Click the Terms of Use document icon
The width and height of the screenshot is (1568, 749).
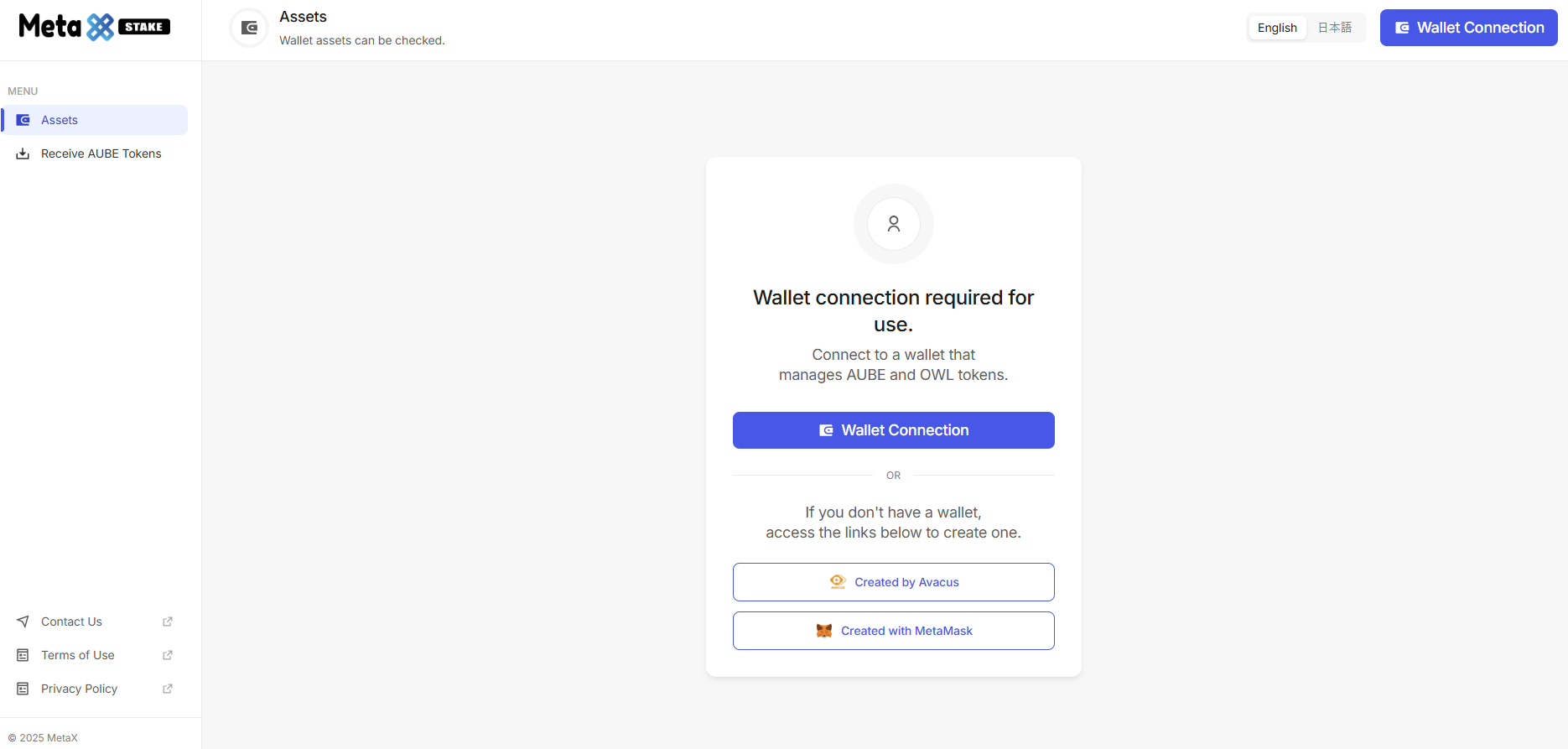(23, 655)
